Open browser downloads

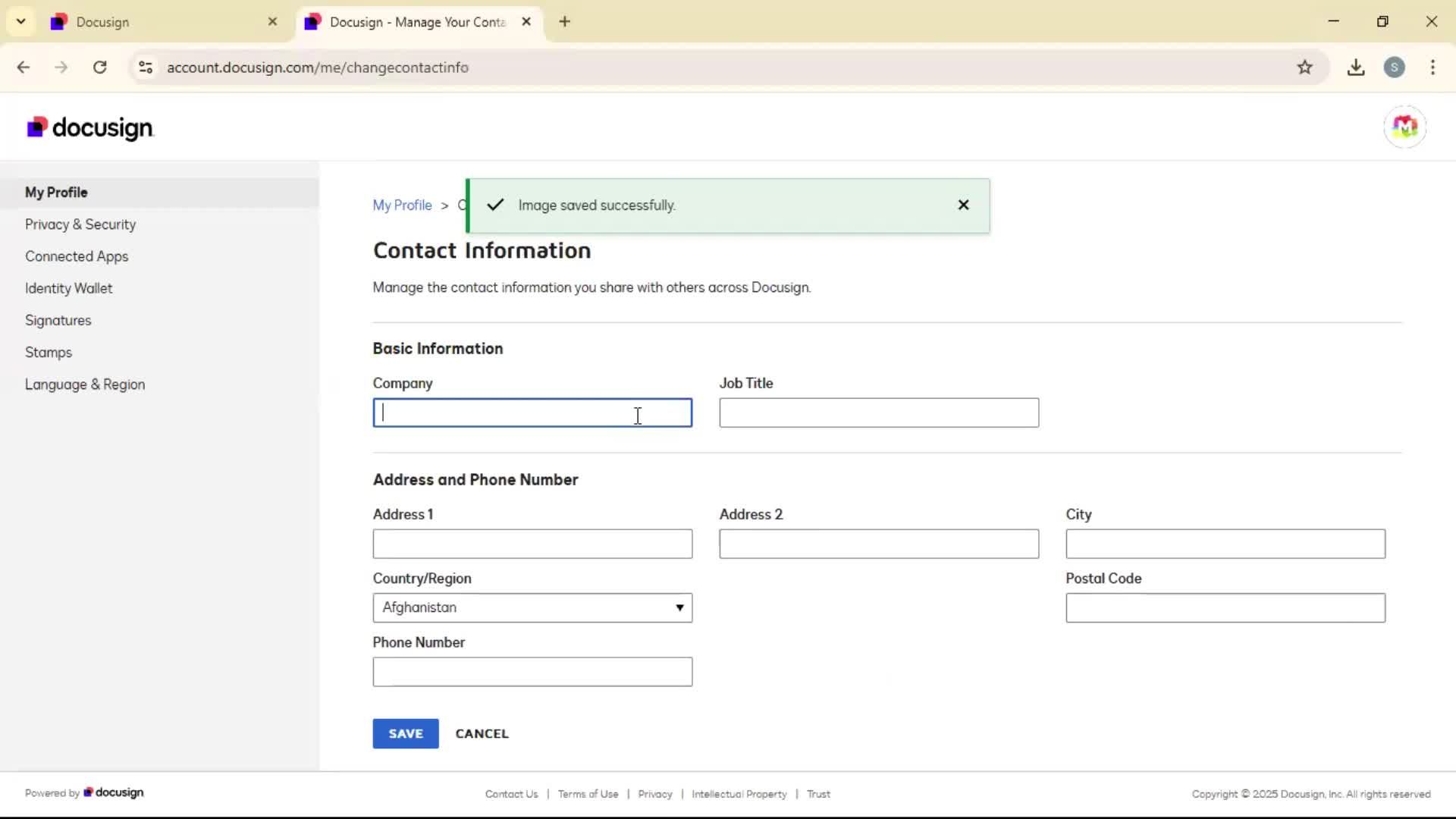(x=1356, y=67)
